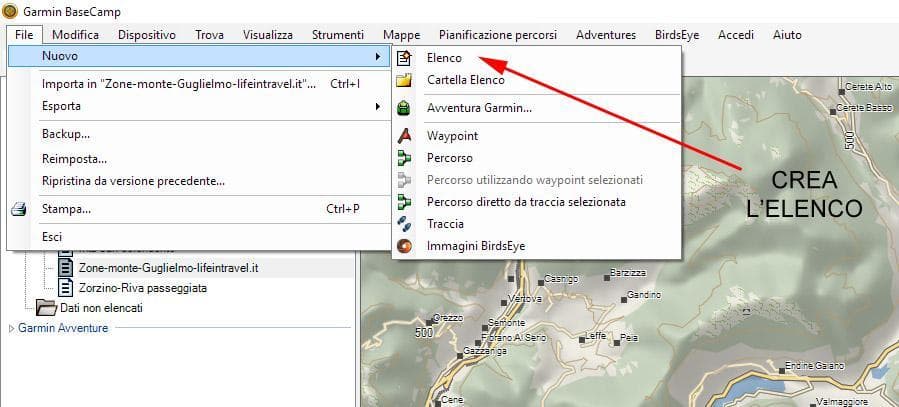Select Esporta in the File menu

click(199, 106)
